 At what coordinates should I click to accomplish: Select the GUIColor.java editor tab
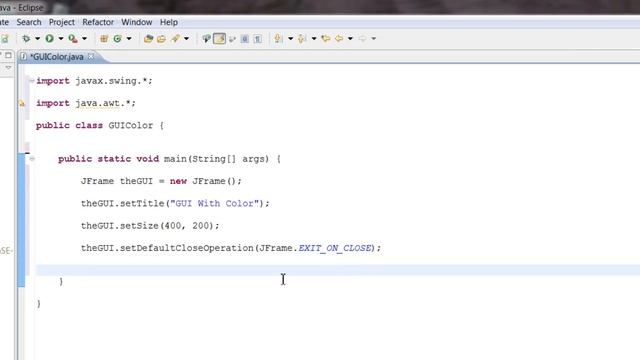(57, 57)
